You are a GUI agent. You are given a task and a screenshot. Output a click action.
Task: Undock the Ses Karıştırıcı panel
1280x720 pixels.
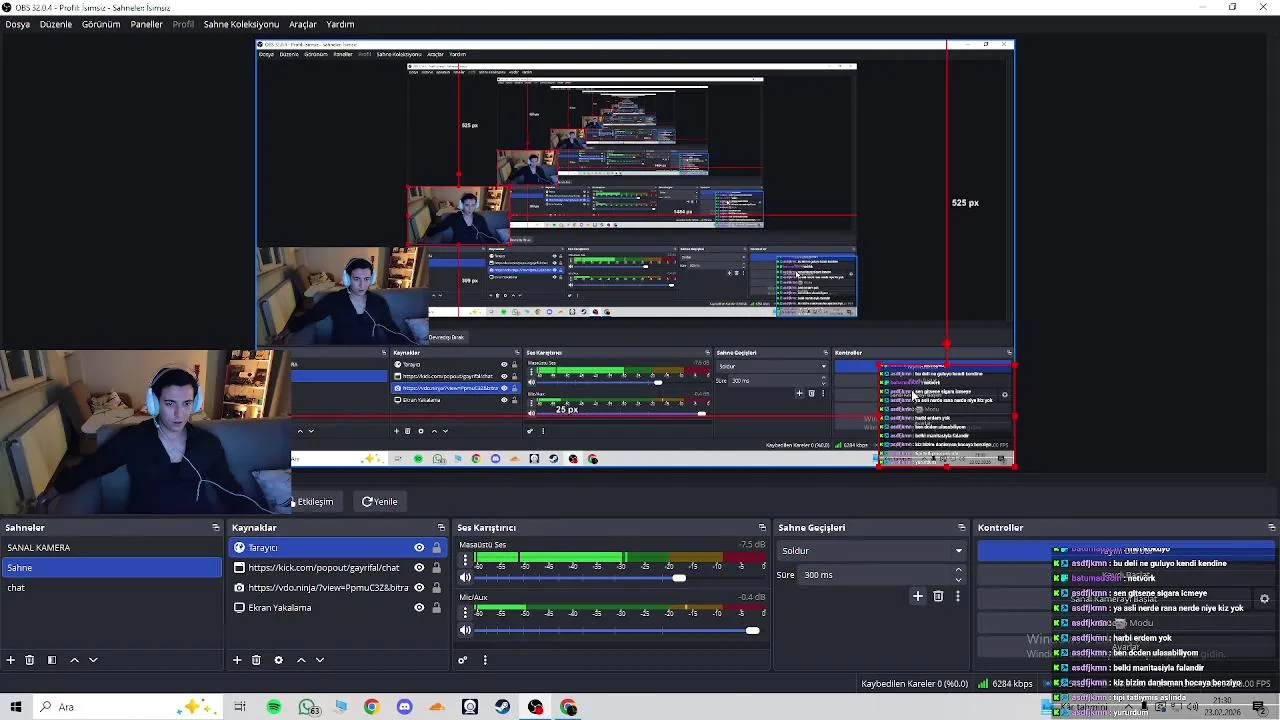[762, 528]
